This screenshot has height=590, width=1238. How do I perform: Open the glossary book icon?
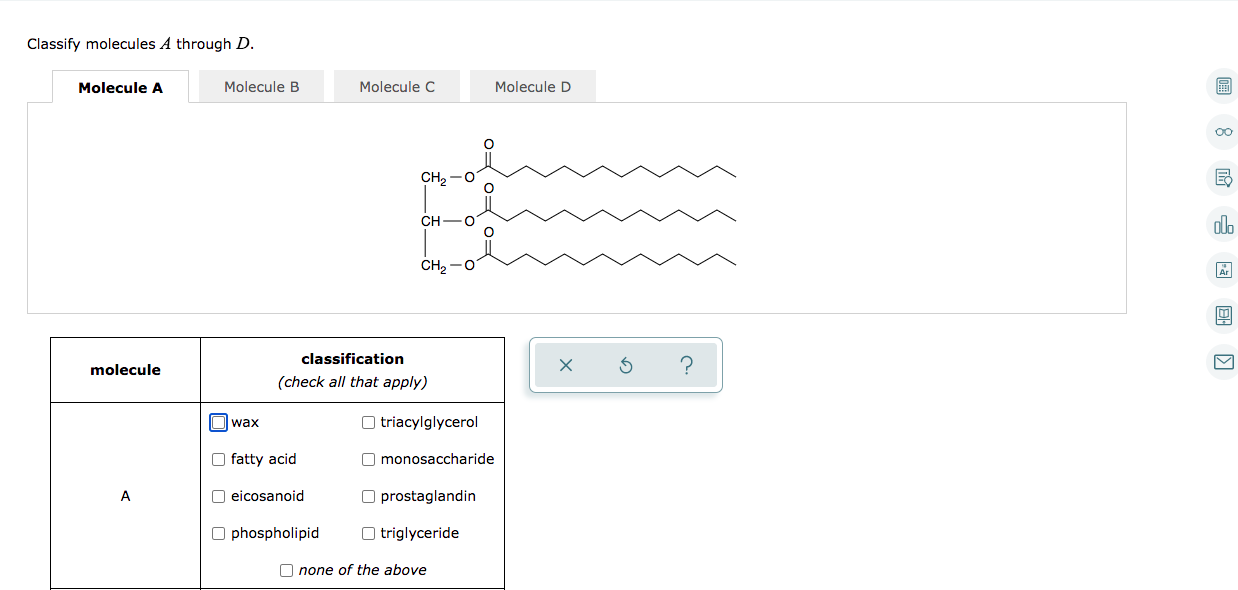coord(1222,315)
